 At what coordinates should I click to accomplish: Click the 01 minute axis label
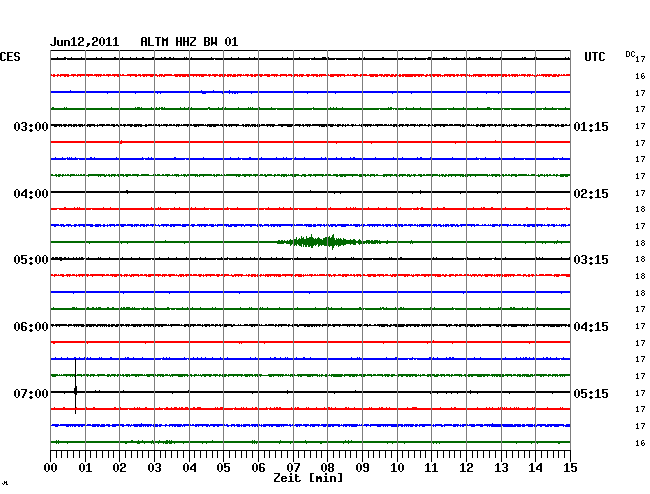coord(85,468)
